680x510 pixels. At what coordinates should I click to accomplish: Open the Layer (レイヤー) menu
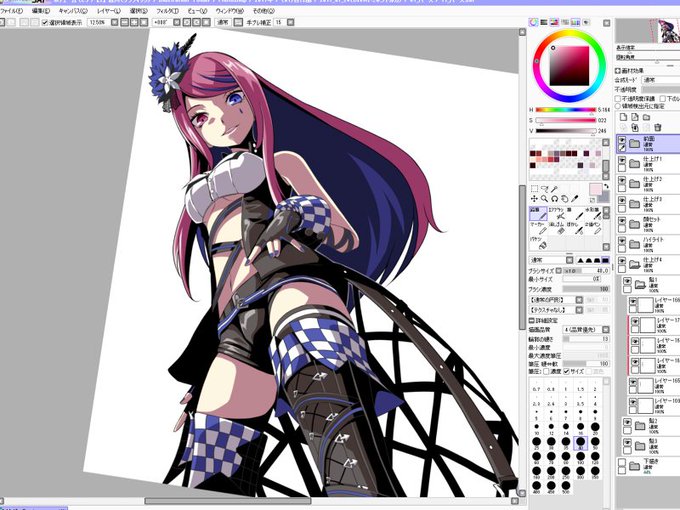pyautogui.click(x=108, y=11)
